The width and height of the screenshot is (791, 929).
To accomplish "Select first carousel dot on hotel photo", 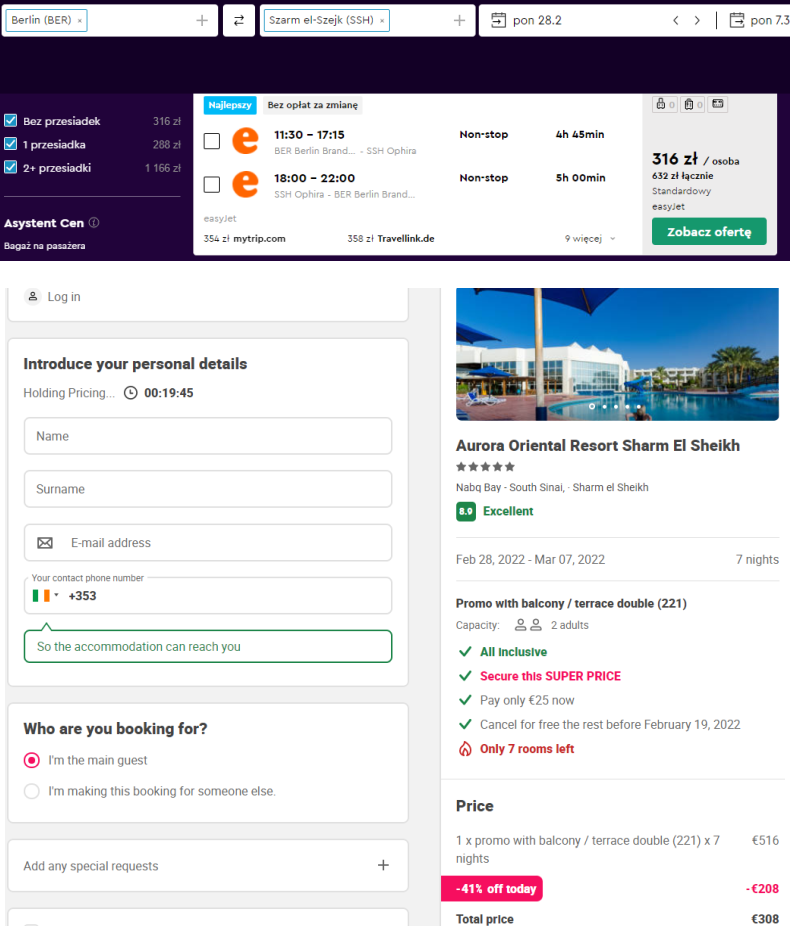I will [x=592, y=406].
